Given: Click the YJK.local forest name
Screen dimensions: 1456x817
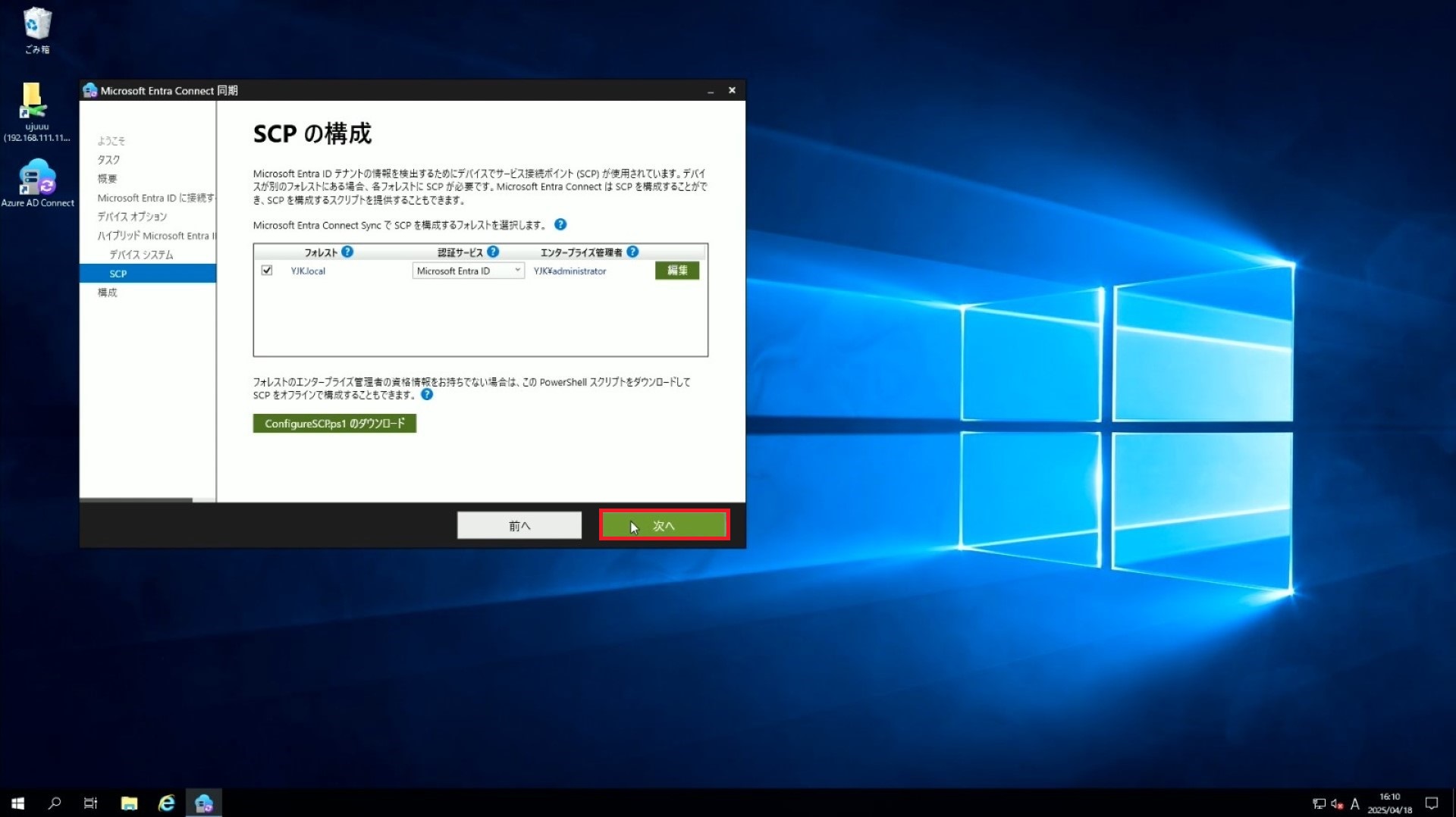Looking at the screenshot, I should click(308, 271).
